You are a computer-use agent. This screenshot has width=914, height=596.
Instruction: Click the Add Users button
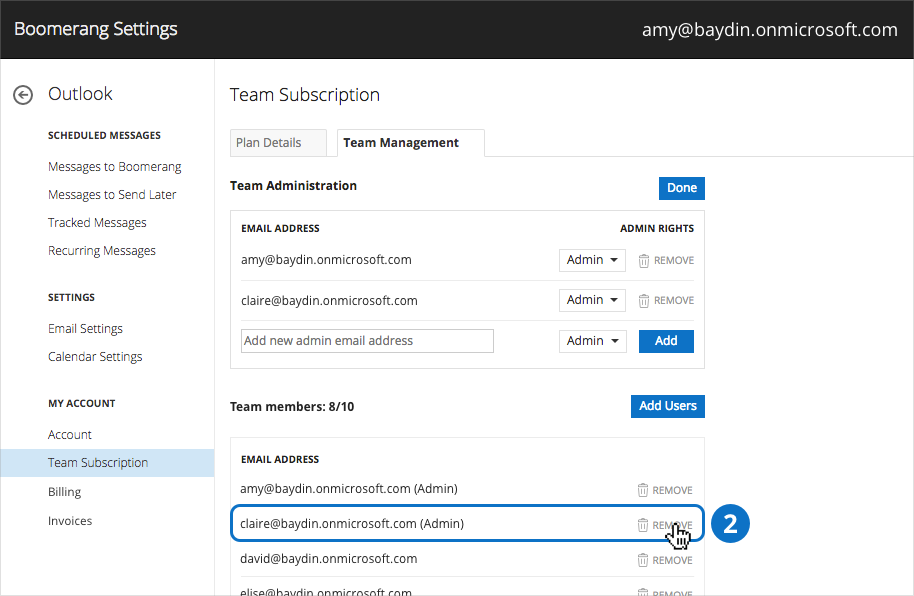coord(667,406)
